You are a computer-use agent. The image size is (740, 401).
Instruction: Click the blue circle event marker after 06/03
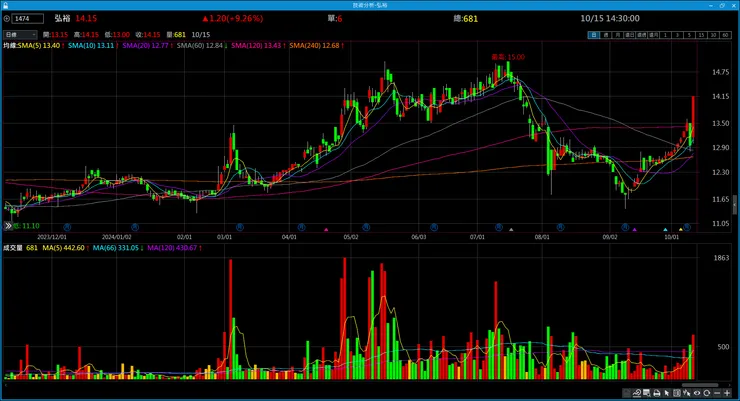pos(433,227)
